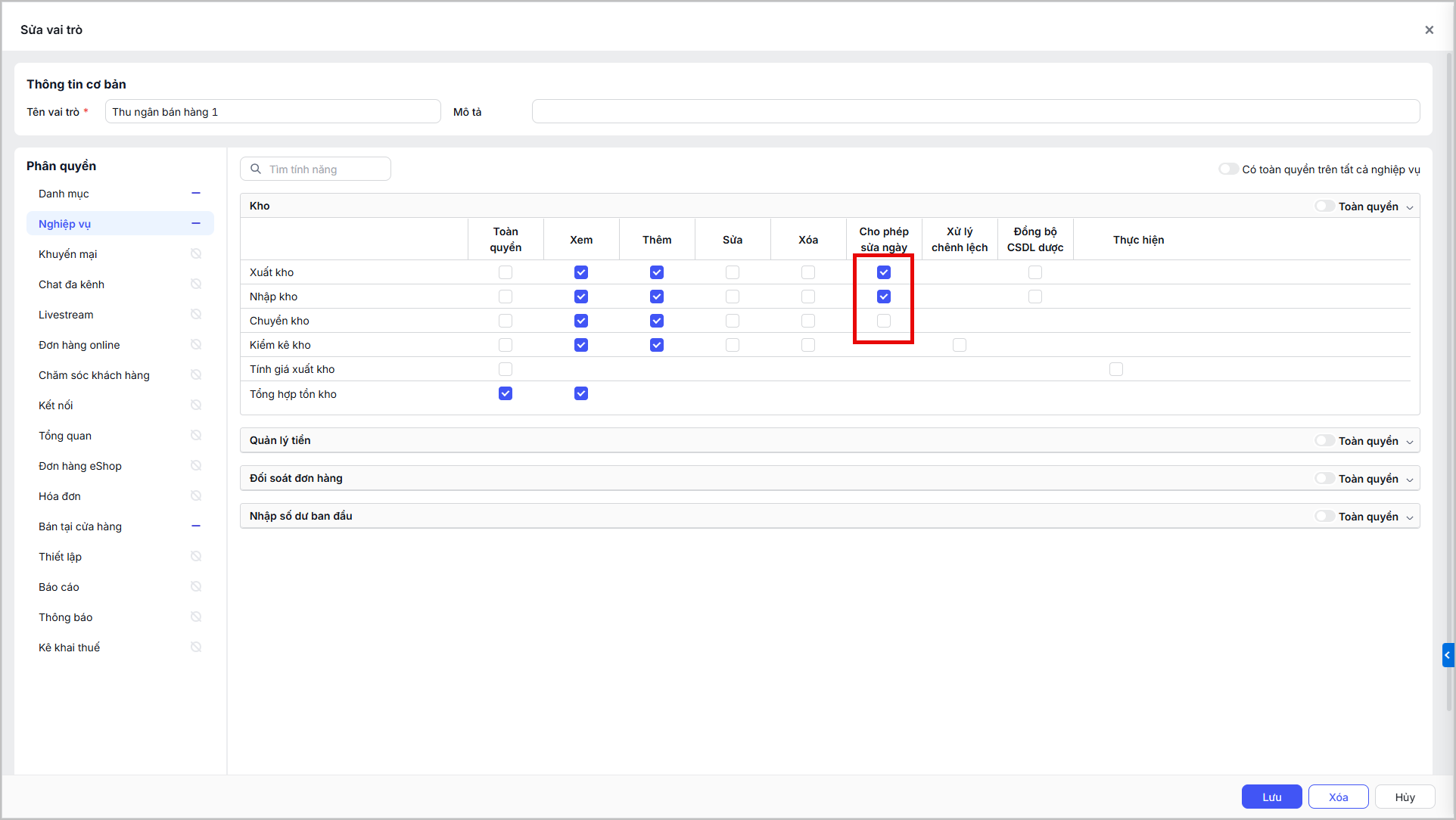Uncheck Xem permission for Tổng hợp tồn kho
Image resolution: width=1456 pixels, height=820 pixels.
581,393
